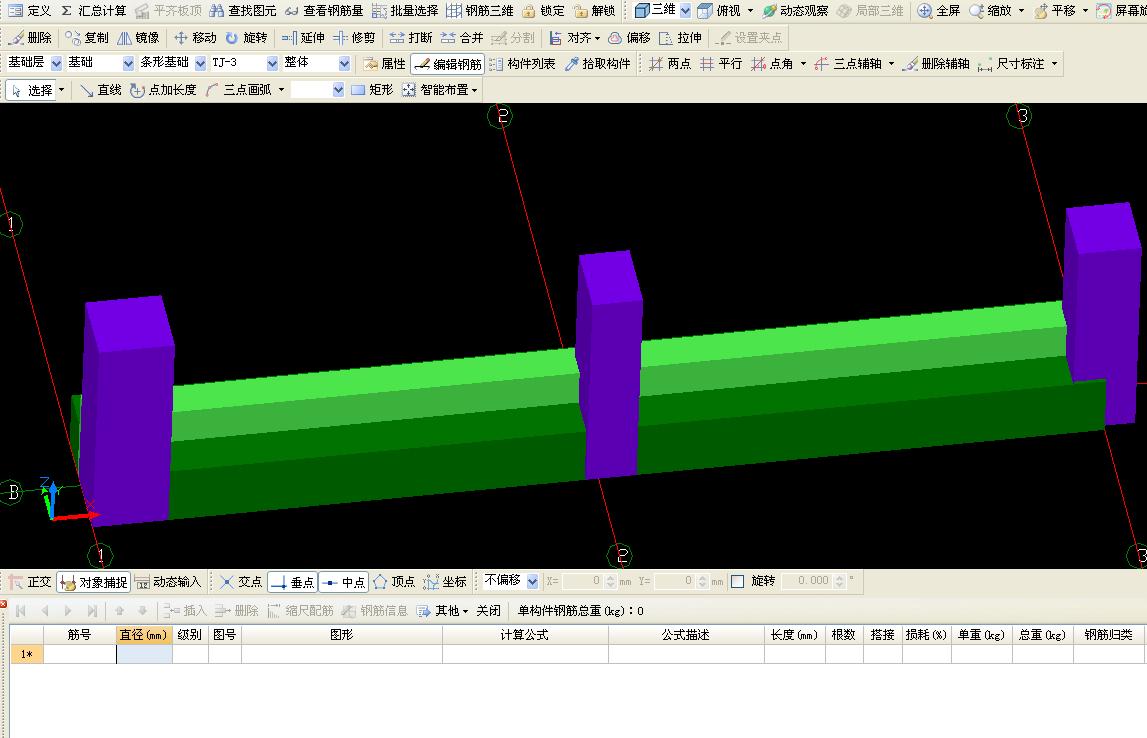Expand the 不偏移 offset dropdown
The height and width of the screenshot is (738, 1147).
532,581
